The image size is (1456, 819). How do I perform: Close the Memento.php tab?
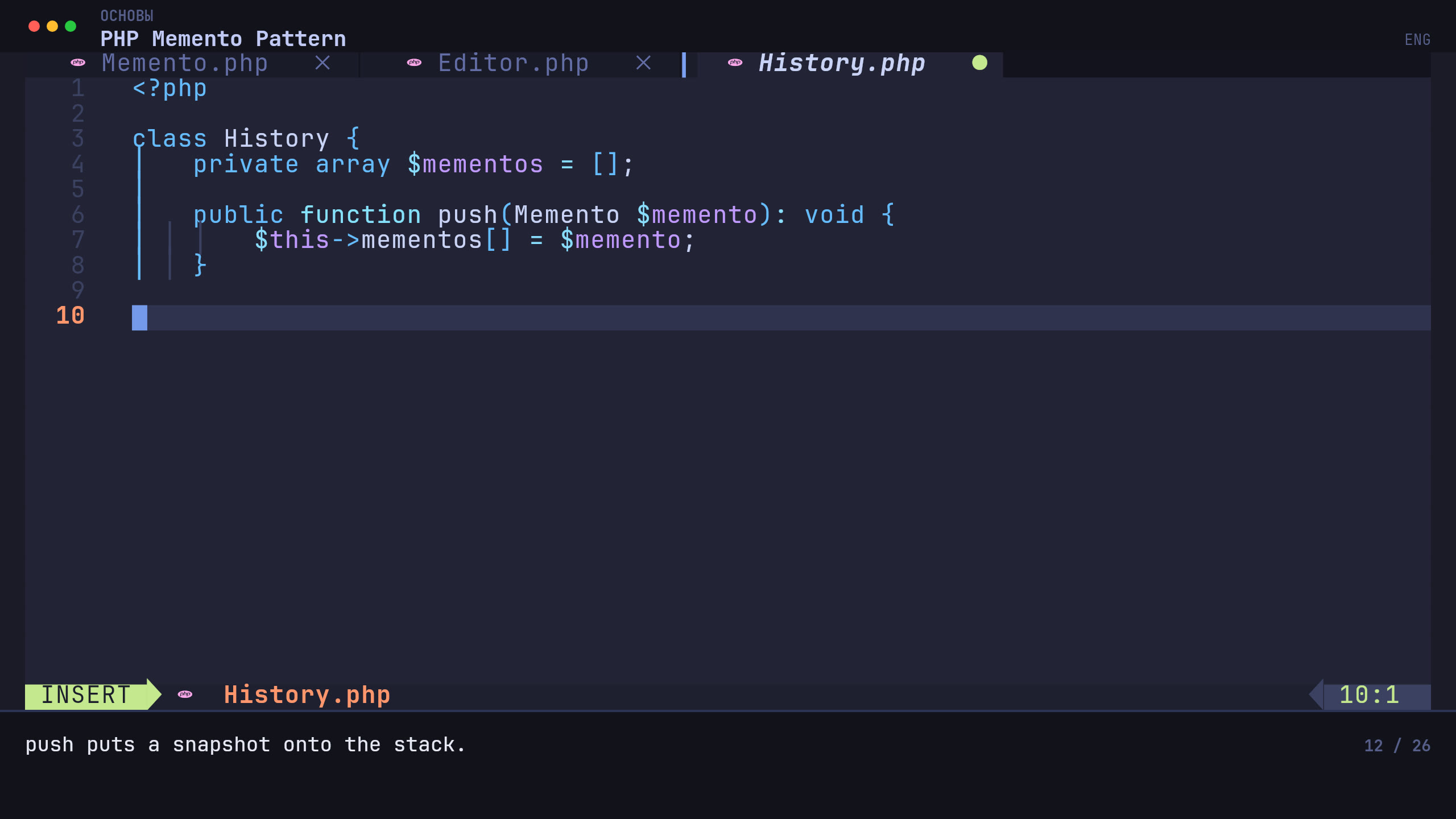322,63
